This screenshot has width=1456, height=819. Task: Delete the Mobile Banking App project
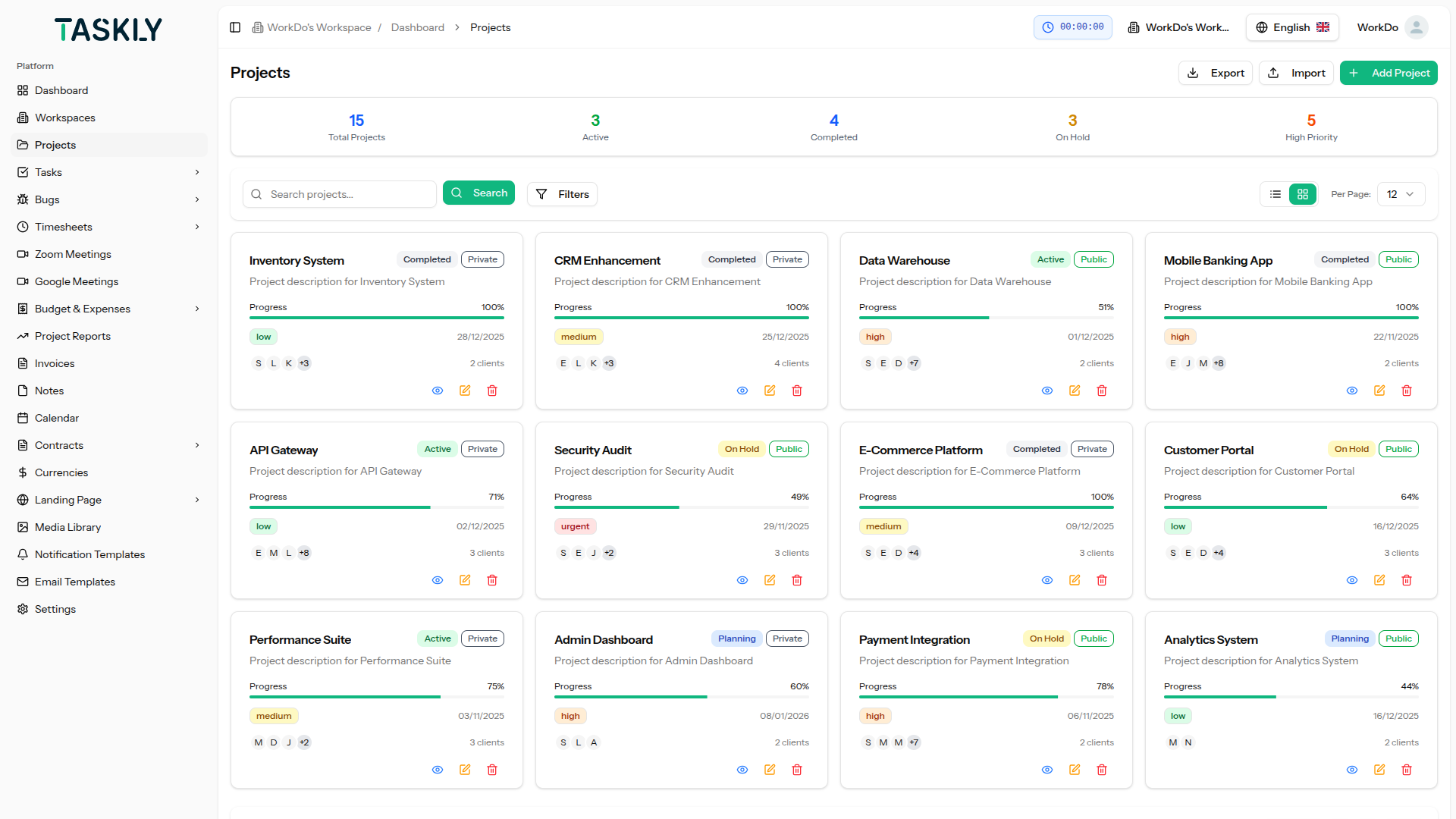[1407, 391]
